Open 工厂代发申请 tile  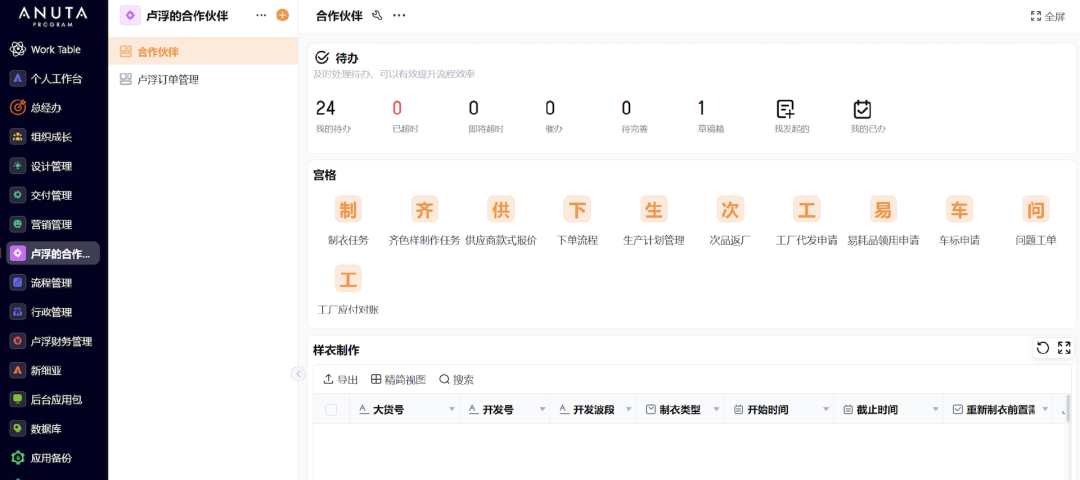[x=807, y=221]
